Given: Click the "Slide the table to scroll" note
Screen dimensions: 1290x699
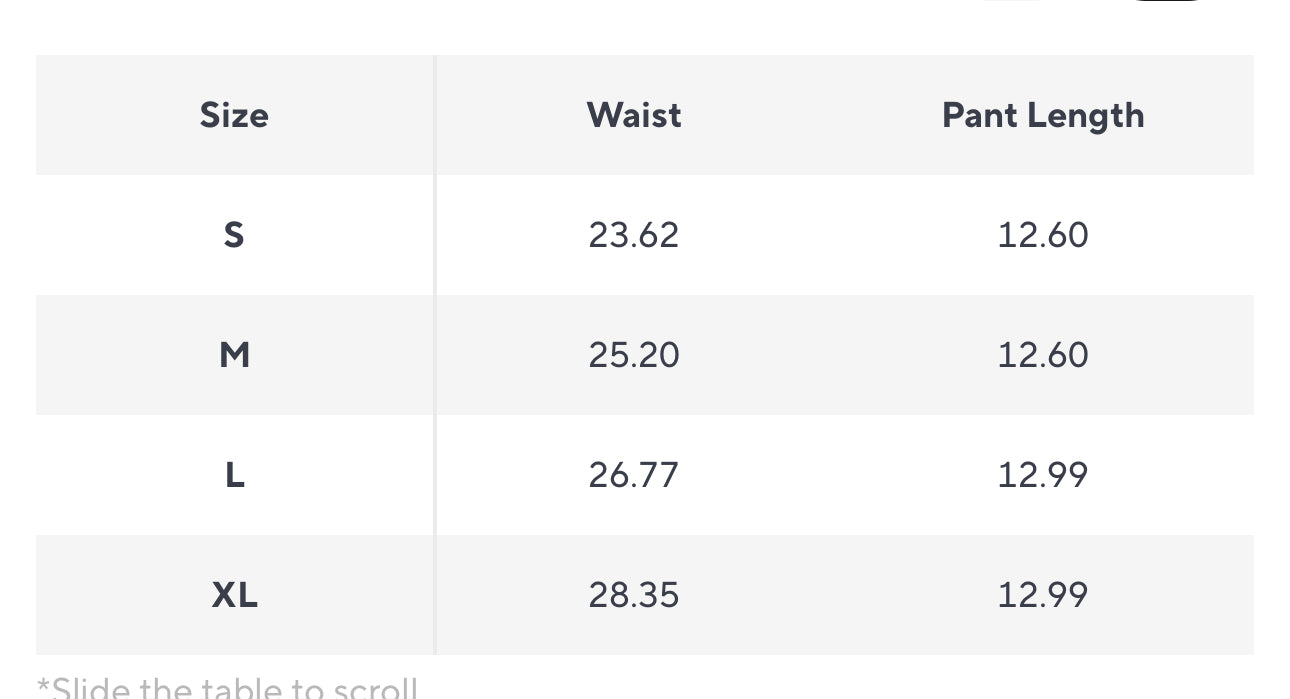Looking at the screenshot, I should (227, 688).
